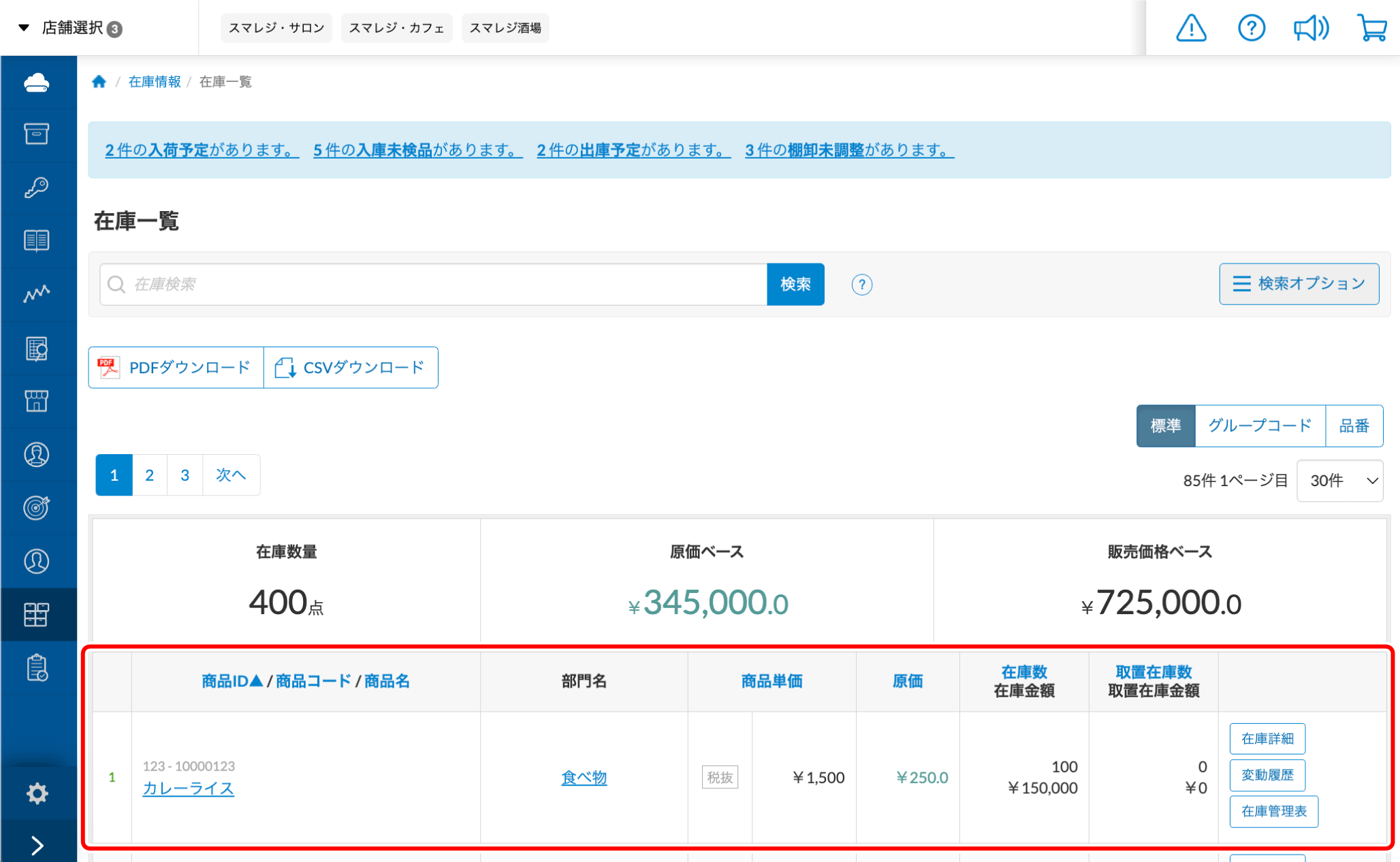Open the 店舗選択 store dropdown

(71, 28)
